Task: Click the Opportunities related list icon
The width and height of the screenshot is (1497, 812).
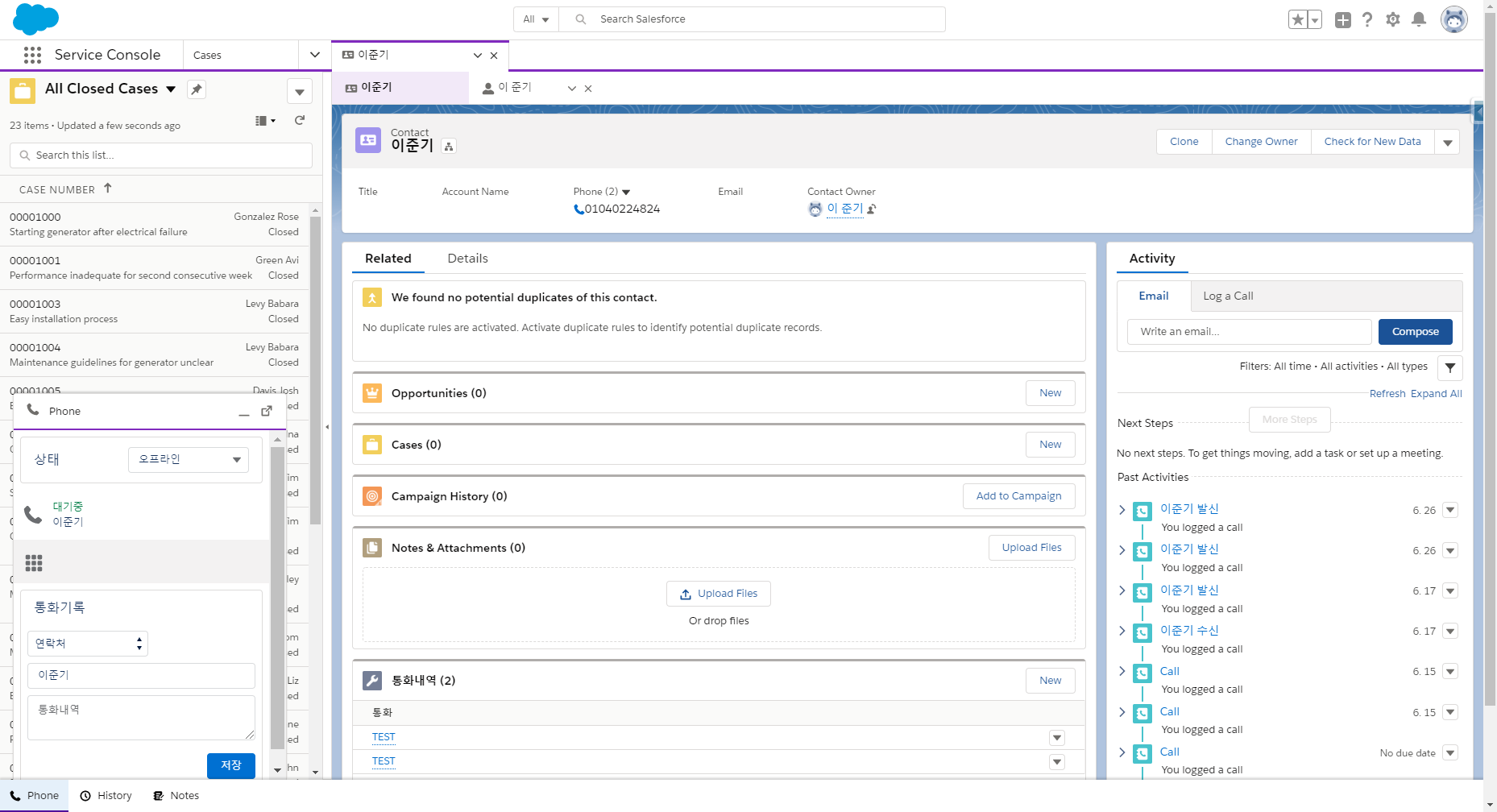Action: (372, 393)
